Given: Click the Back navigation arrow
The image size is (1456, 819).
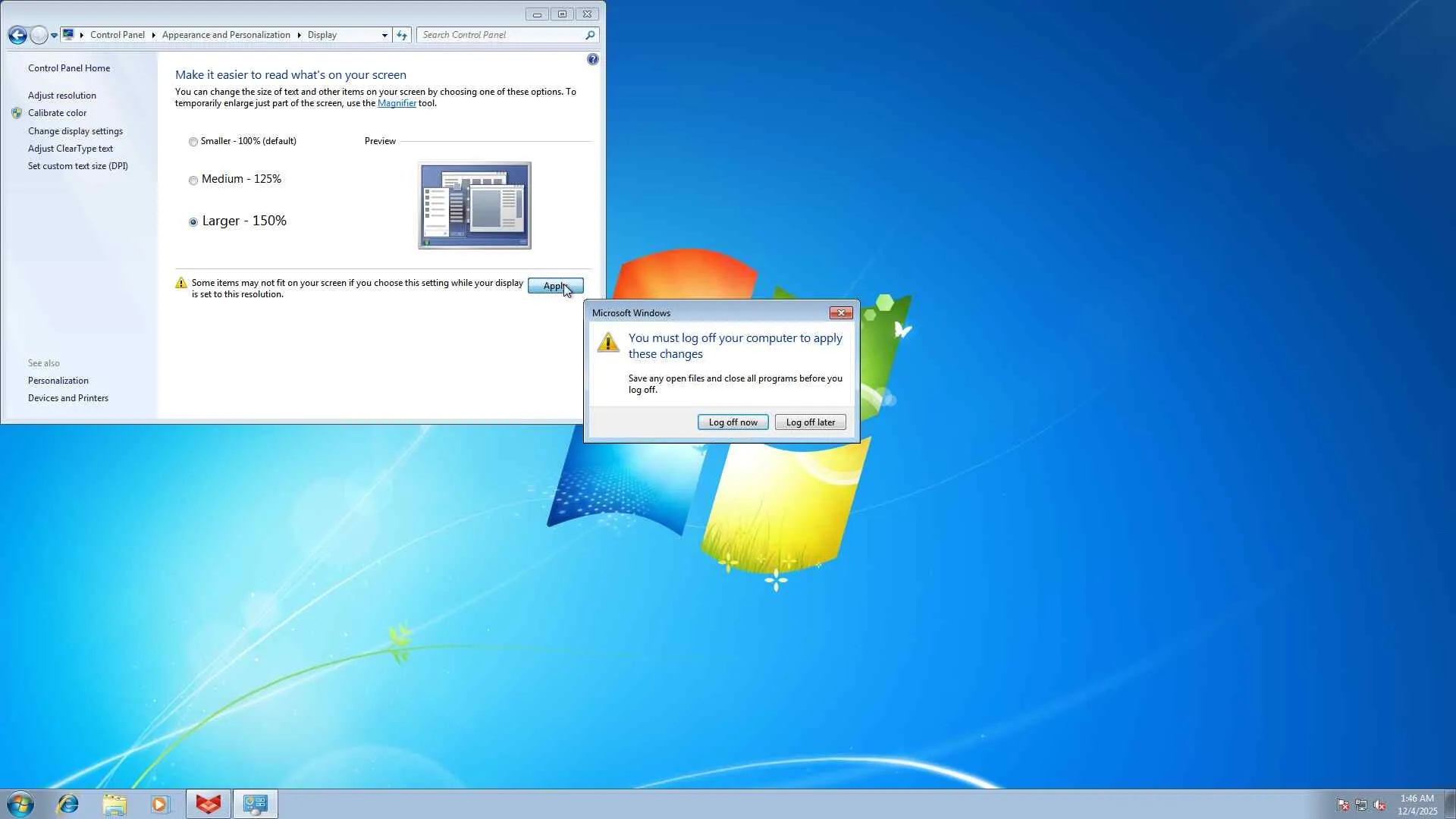Looking at the screenshot, I should click(17, 35).
